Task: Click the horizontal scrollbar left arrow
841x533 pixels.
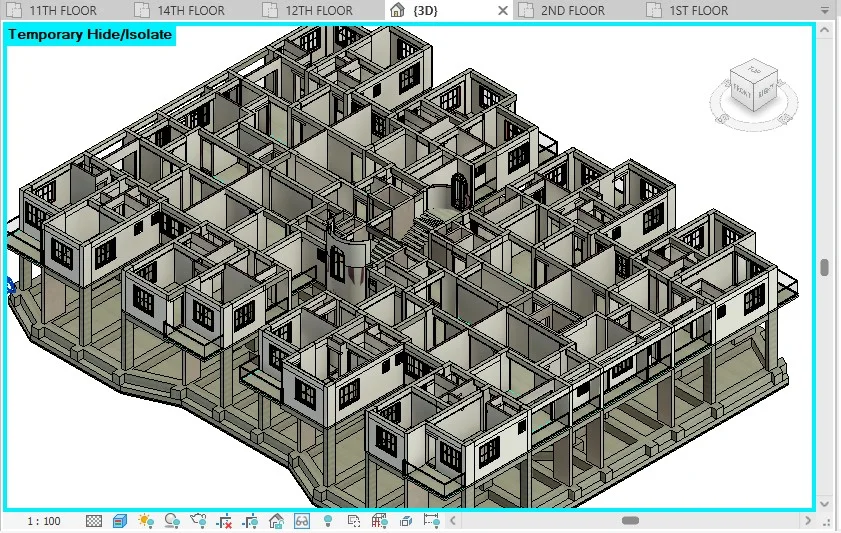Action: pos(453,520)
